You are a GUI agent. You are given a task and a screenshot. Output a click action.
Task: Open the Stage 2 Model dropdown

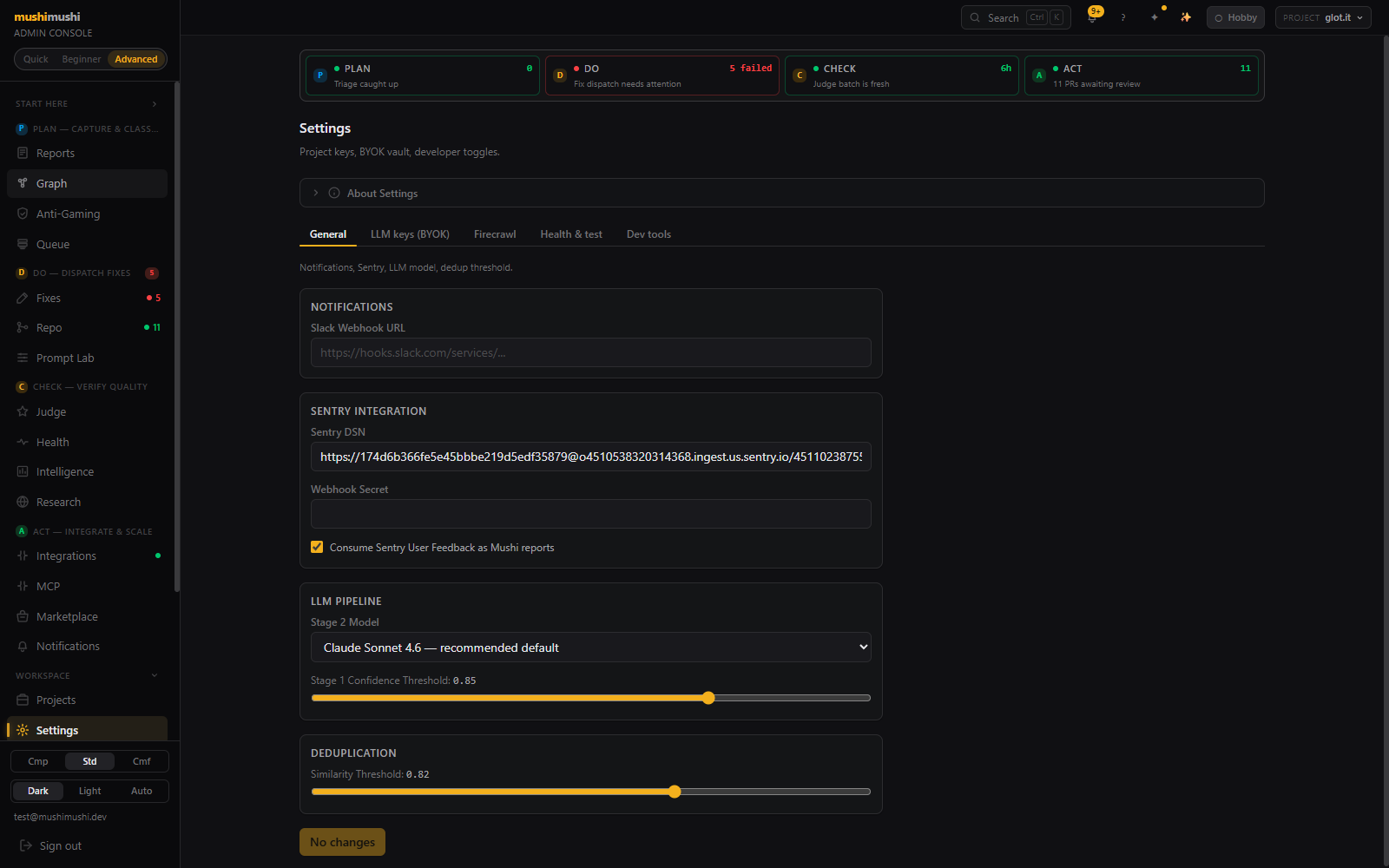pyautogui.click(x=591, y=648)
